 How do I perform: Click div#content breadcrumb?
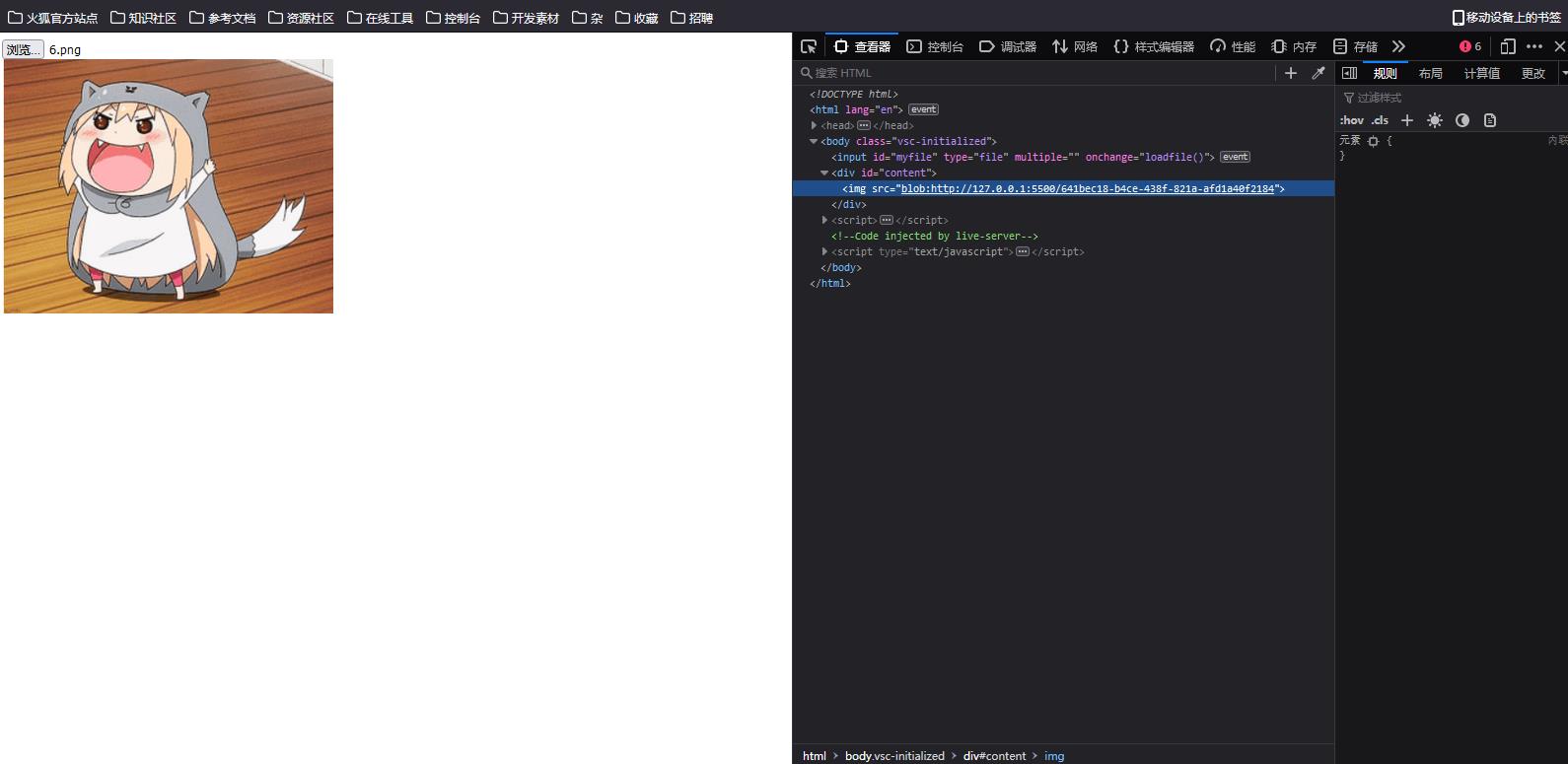(x=995, y=756)
